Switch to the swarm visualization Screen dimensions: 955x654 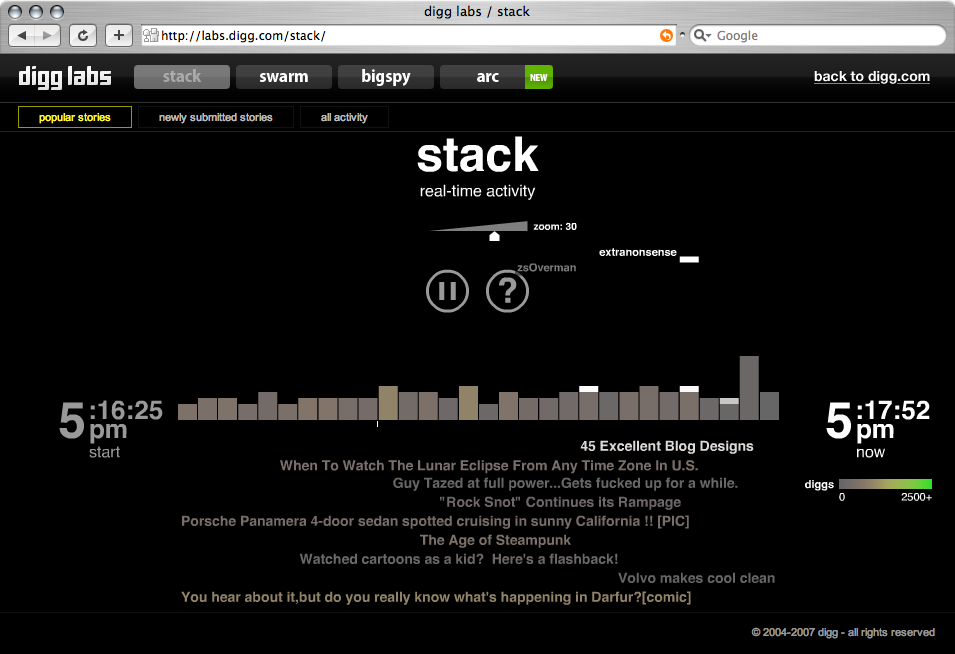click(283, 76)
